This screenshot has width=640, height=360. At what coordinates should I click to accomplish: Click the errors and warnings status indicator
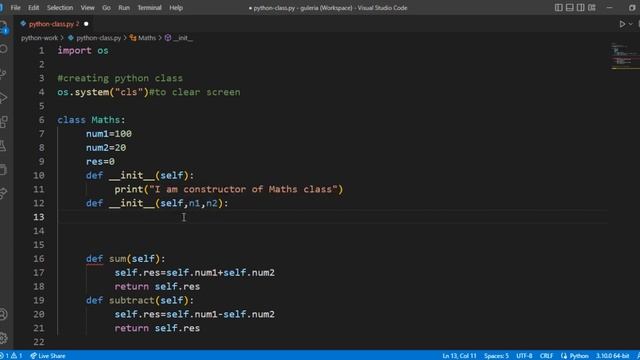(x=11, y=356)
